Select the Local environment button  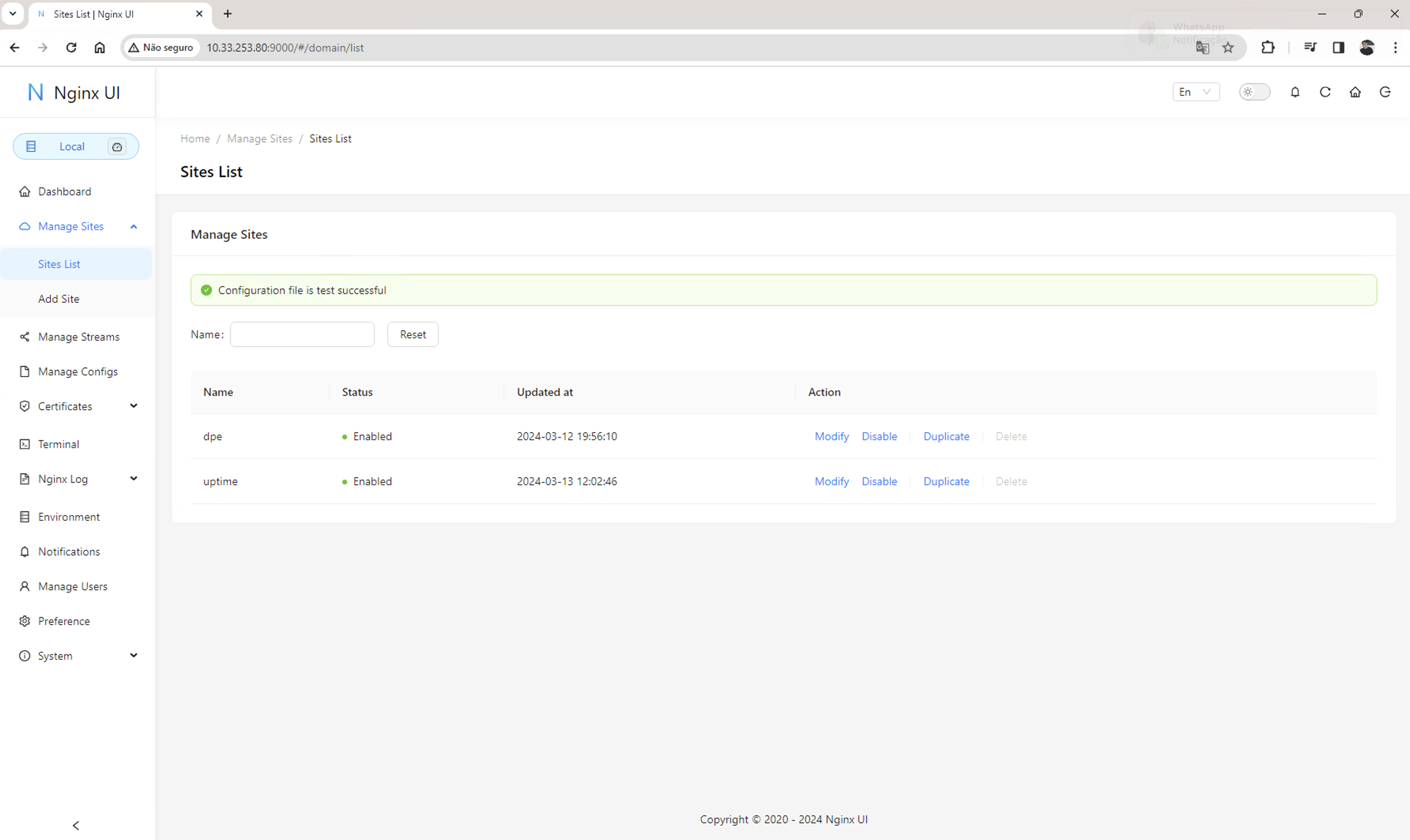click(76, 147)
